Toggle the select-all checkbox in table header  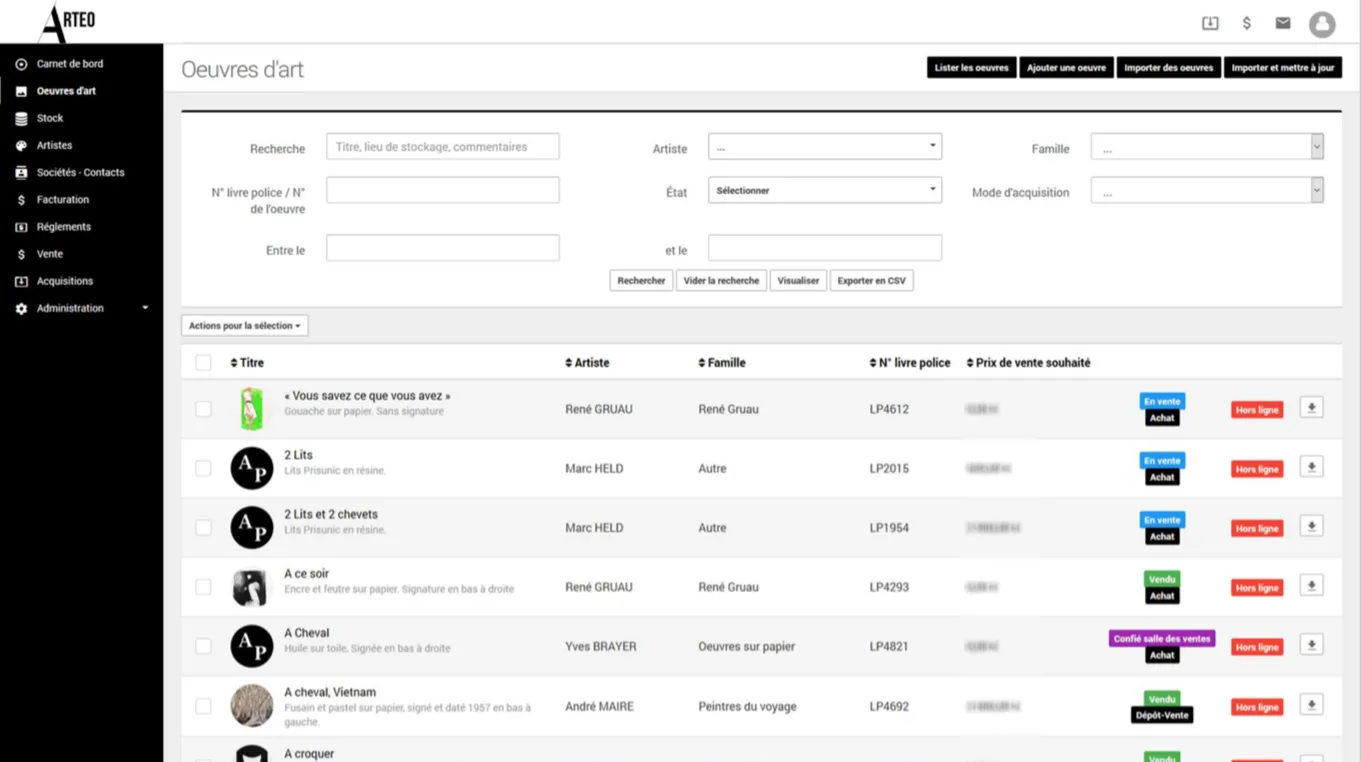coord(203,363)
